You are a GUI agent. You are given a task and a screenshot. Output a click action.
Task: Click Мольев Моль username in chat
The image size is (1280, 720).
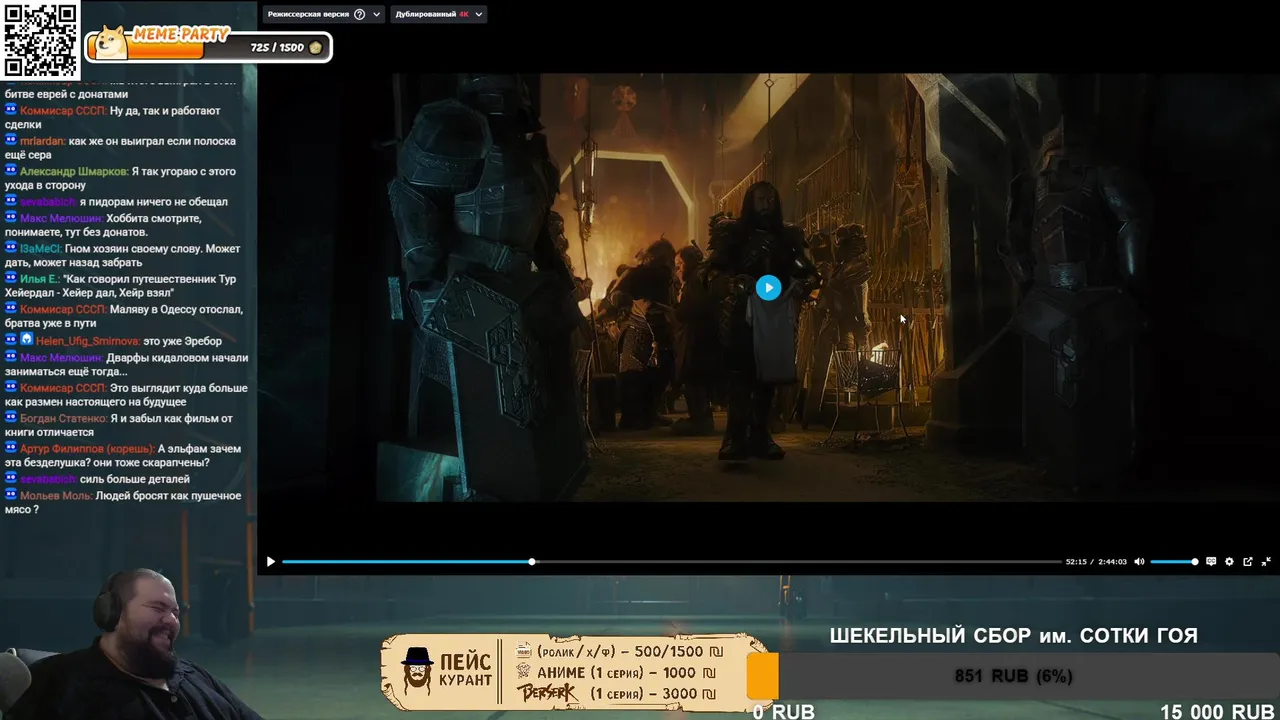56,496
